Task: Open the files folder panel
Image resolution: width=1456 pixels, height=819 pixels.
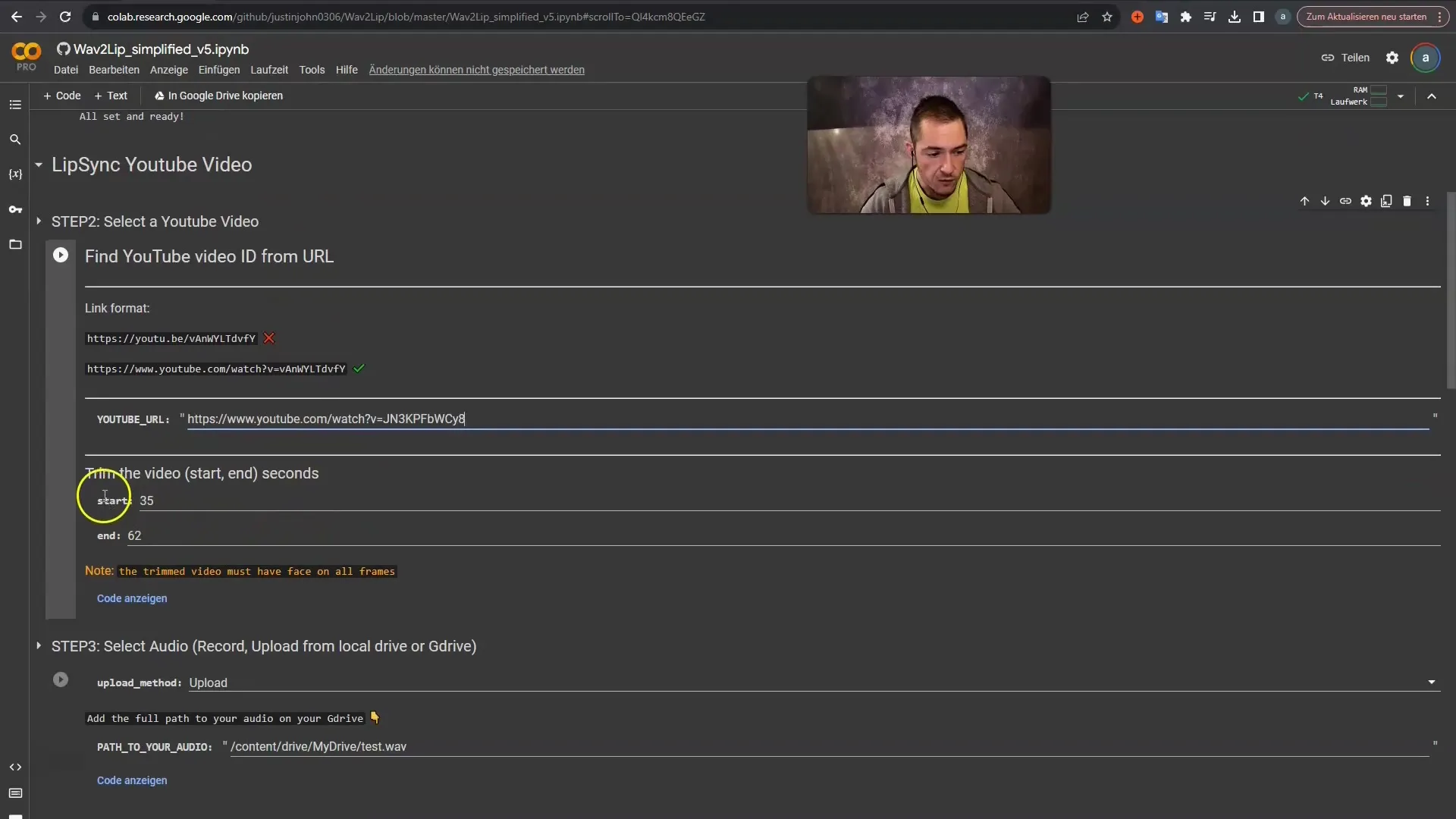Action: click(15, 244)
